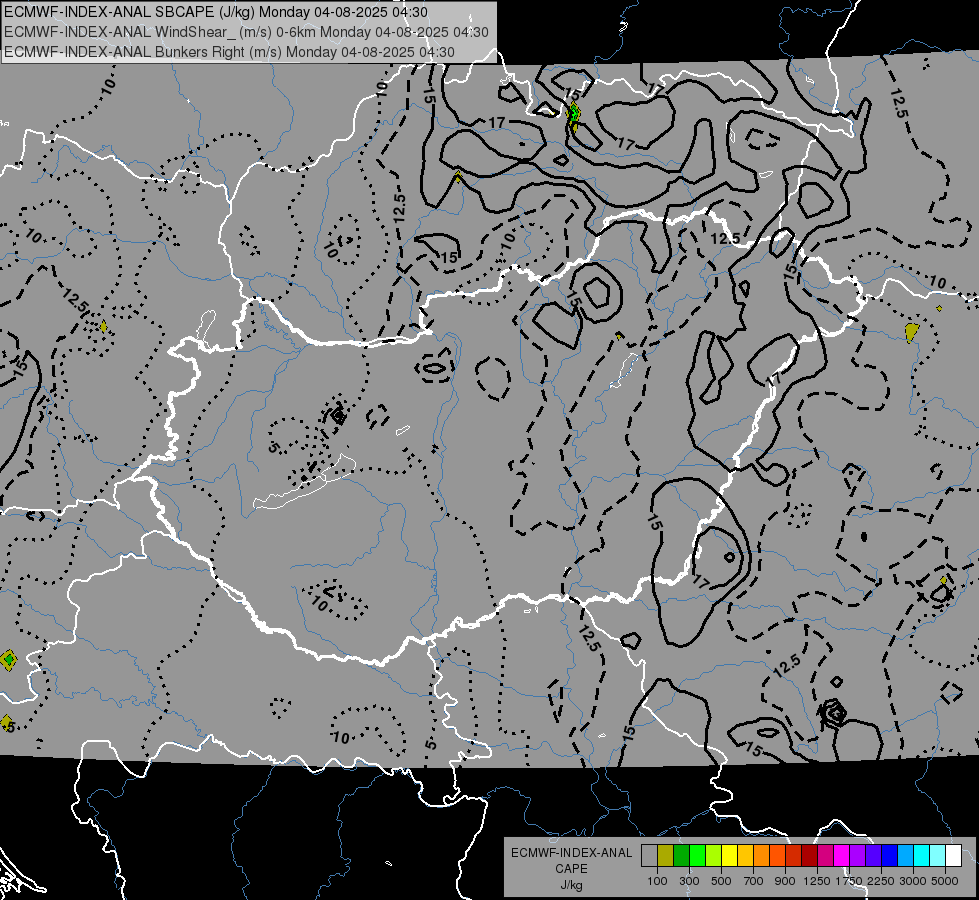Click the WindShear 0-6km title line
This screenshot has width=979, height=900.
click(x=246, y=32)
